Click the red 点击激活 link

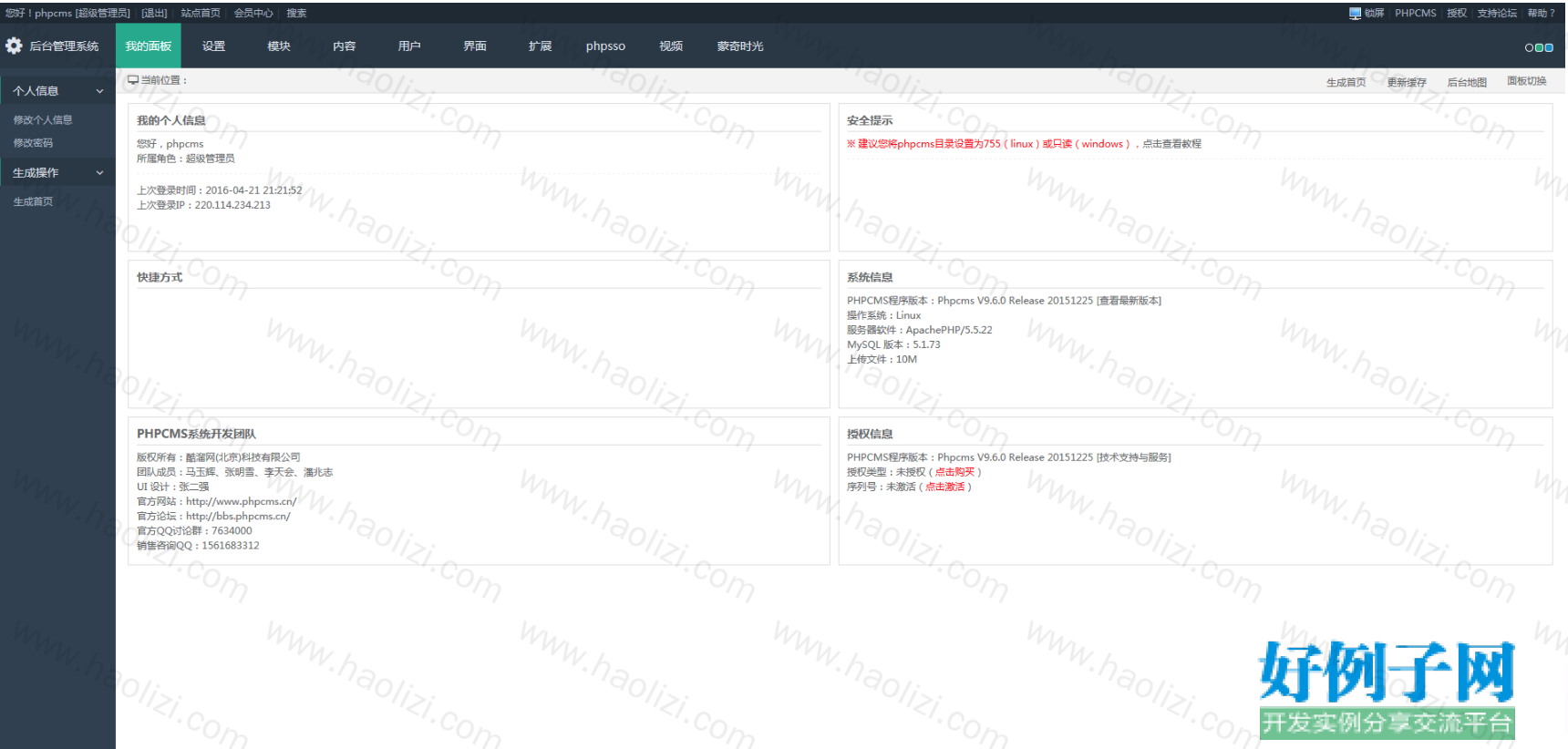point(945,487)
